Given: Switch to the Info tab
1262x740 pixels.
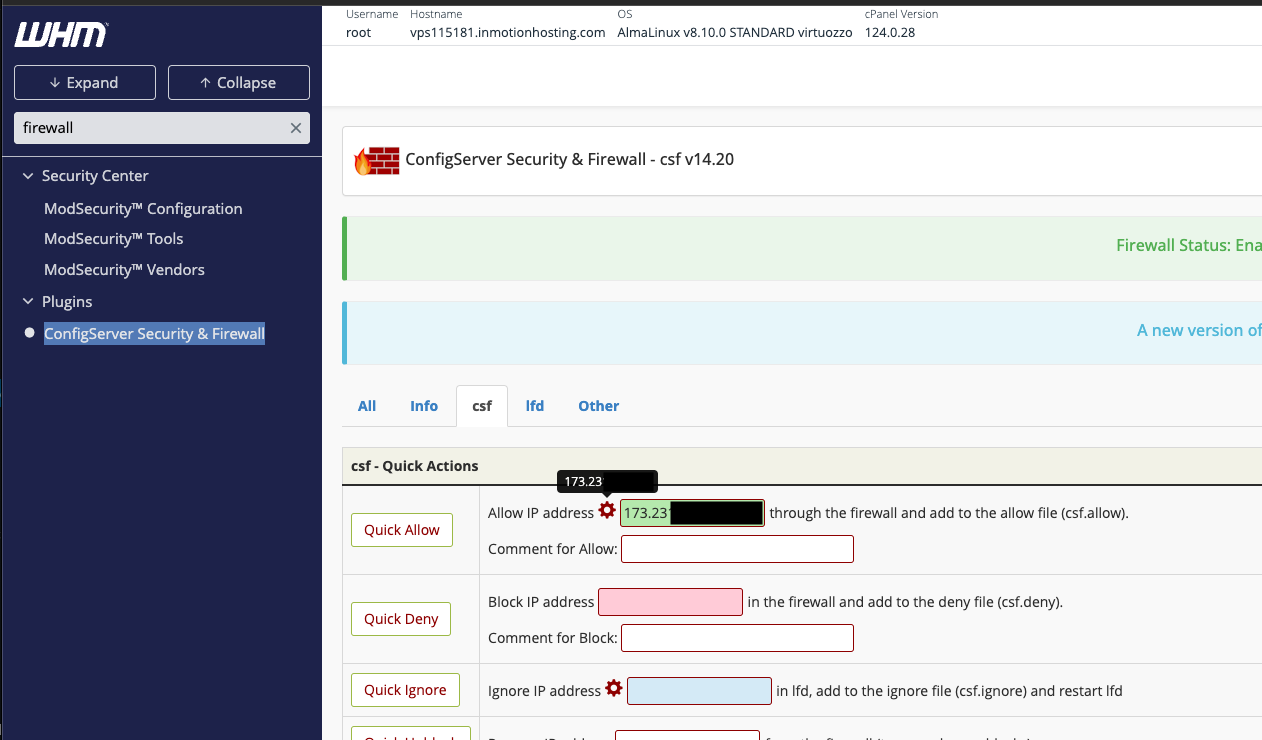Looking at the screenshot, I should (424, 406).
